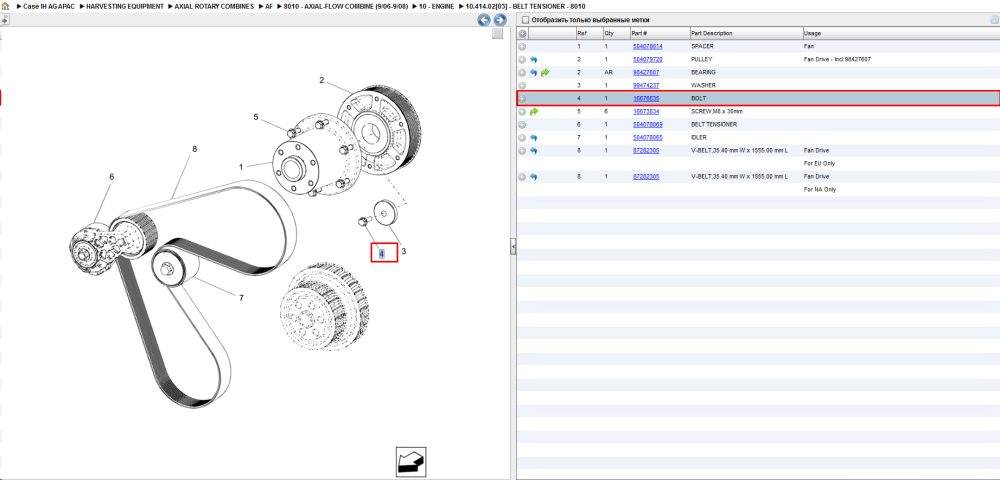Screen dimensions: 1000x480
Task: Collapse the panel using the center splitter handle
Action: click(513, 247)
